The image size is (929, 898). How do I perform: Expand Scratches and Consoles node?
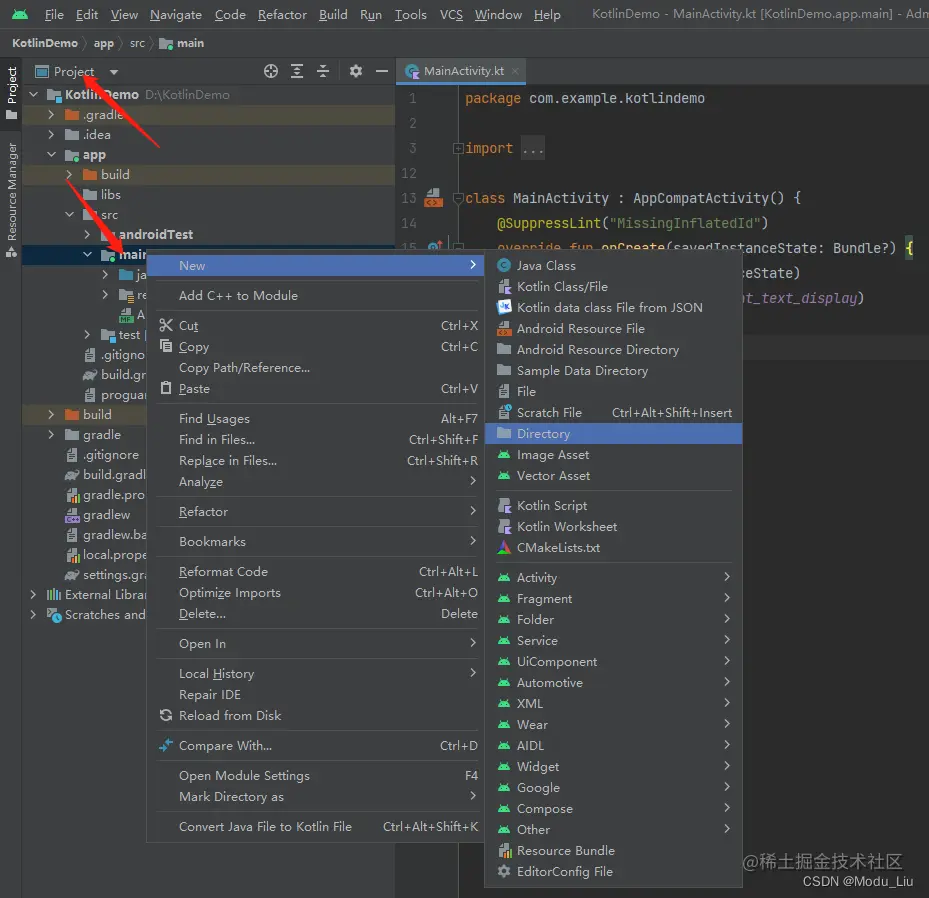(x=33, y=615)
